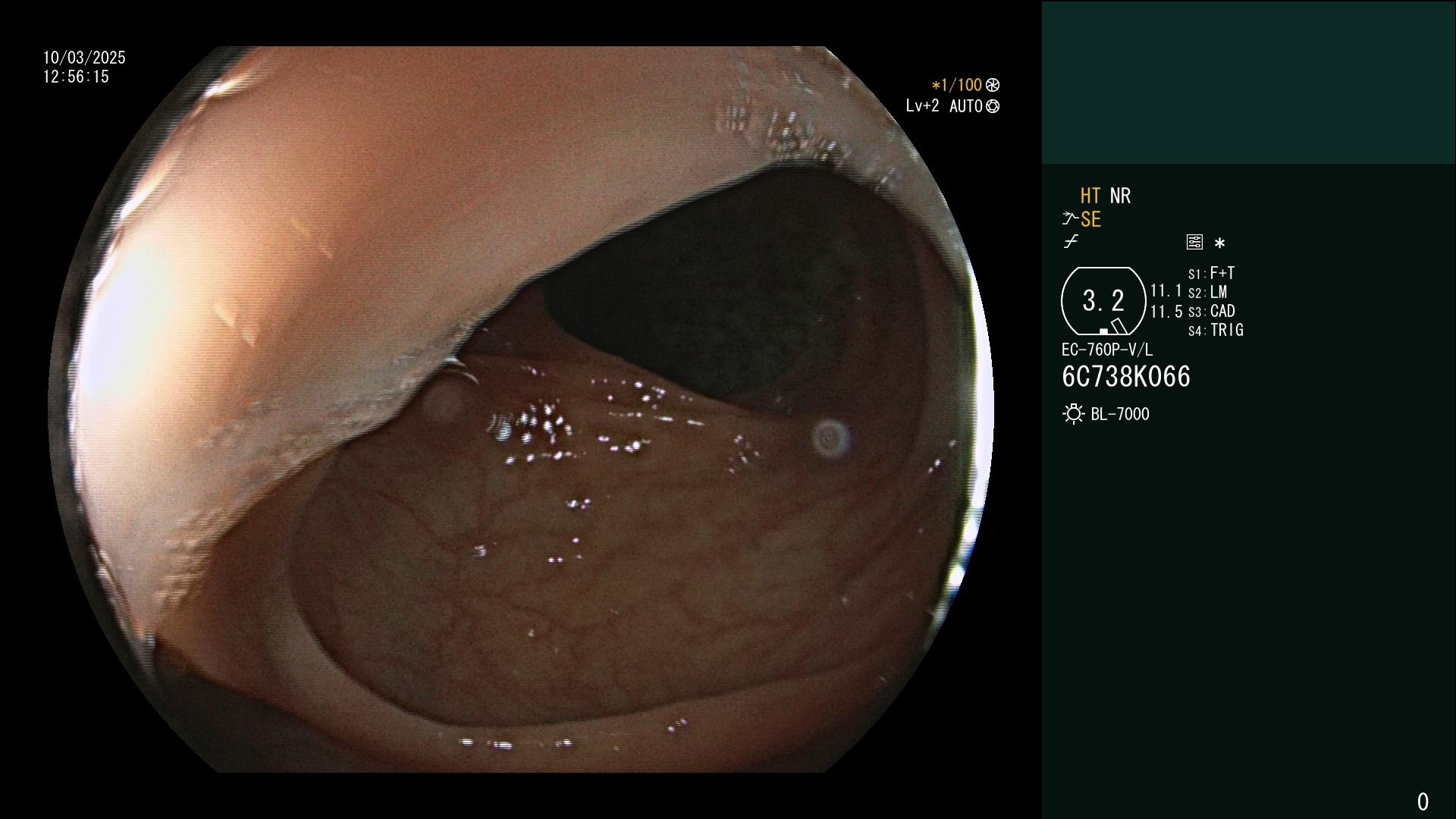Click the forceps channel marker inside the scope diagram
1456x819 pixels.
coord(1119,326)
